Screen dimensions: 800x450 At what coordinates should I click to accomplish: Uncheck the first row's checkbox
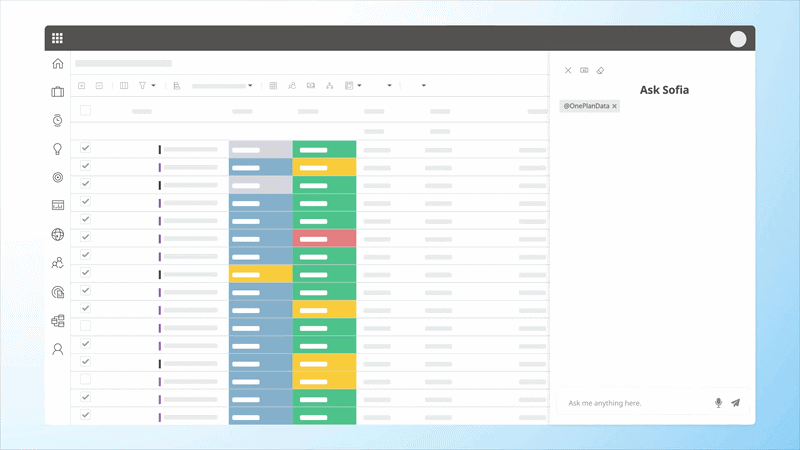(x=86, y=148)
